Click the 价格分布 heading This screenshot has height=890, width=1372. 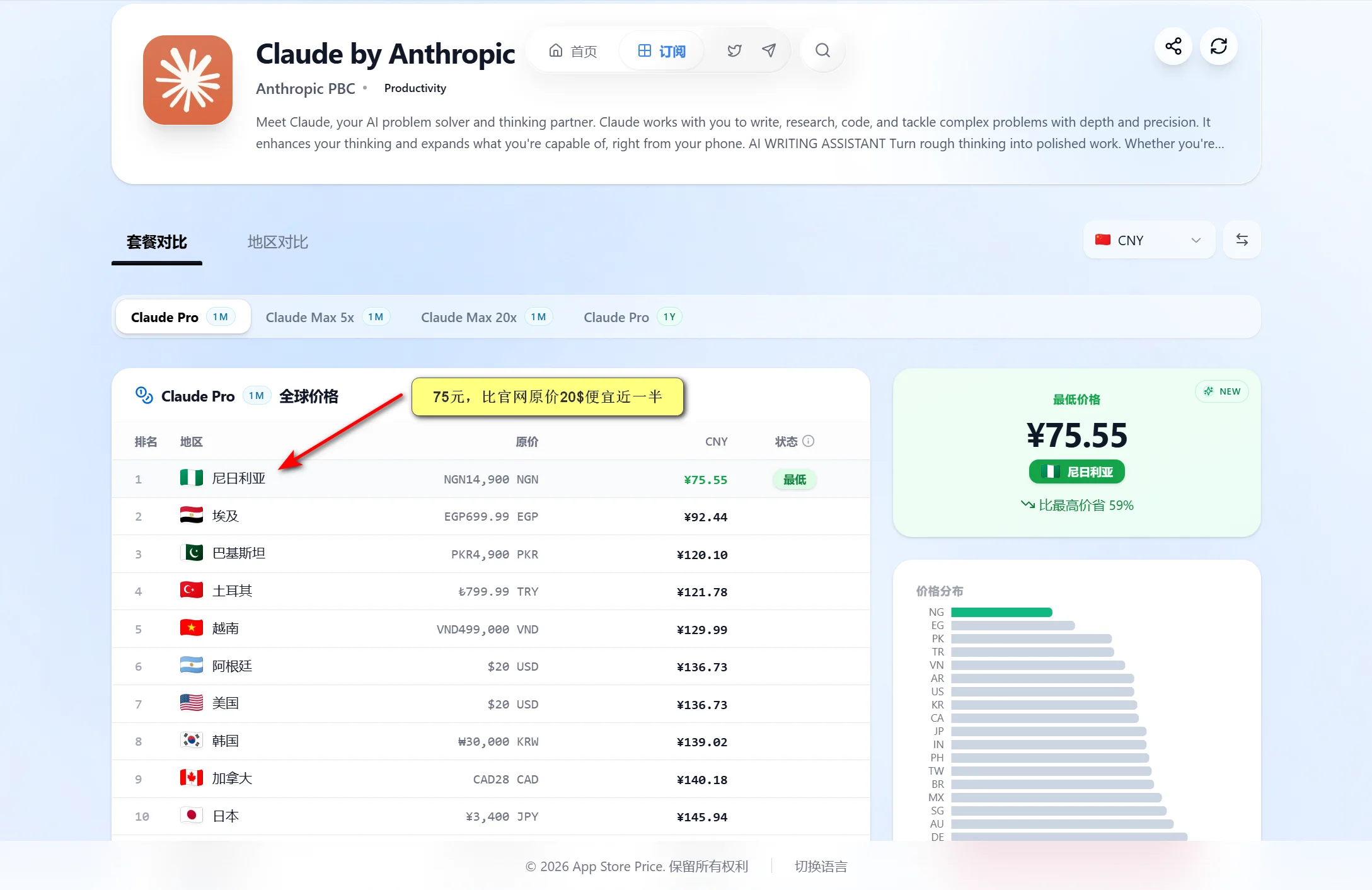(940, 591)
